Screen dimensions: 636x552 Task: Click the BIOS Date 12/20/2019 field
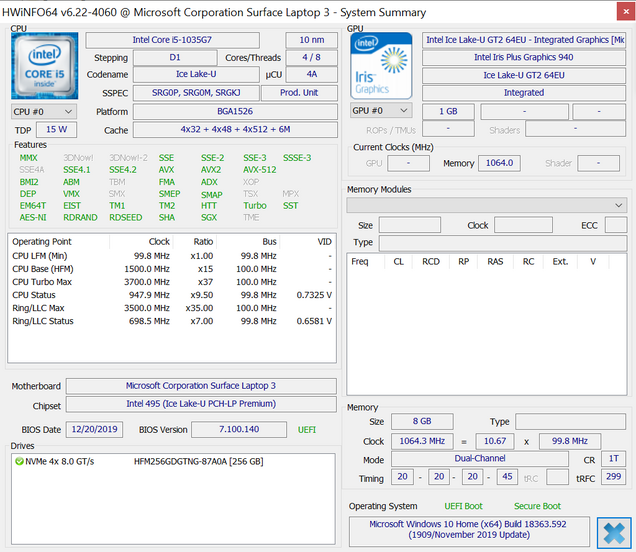94,429
